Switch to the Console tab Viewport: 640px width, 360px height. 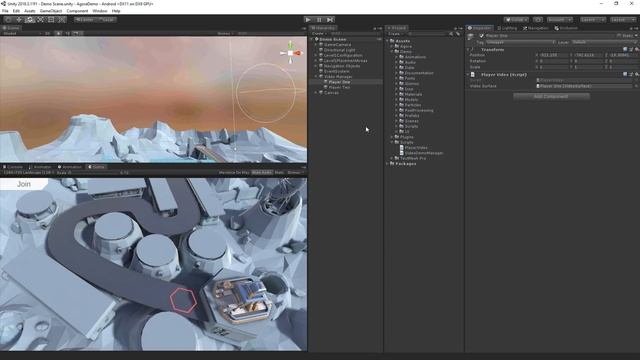coord(13,167)
